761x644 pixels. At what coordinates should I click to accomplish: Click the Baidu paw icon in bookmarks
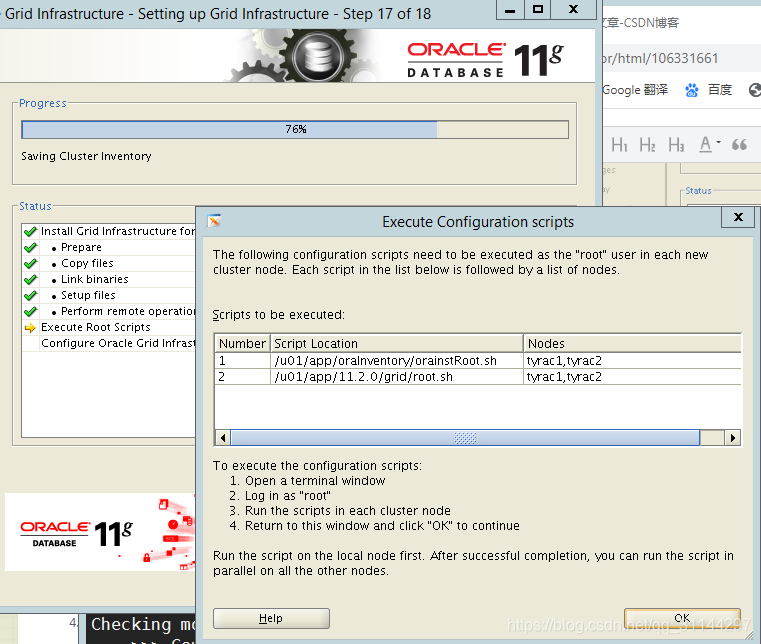point(692,90)
